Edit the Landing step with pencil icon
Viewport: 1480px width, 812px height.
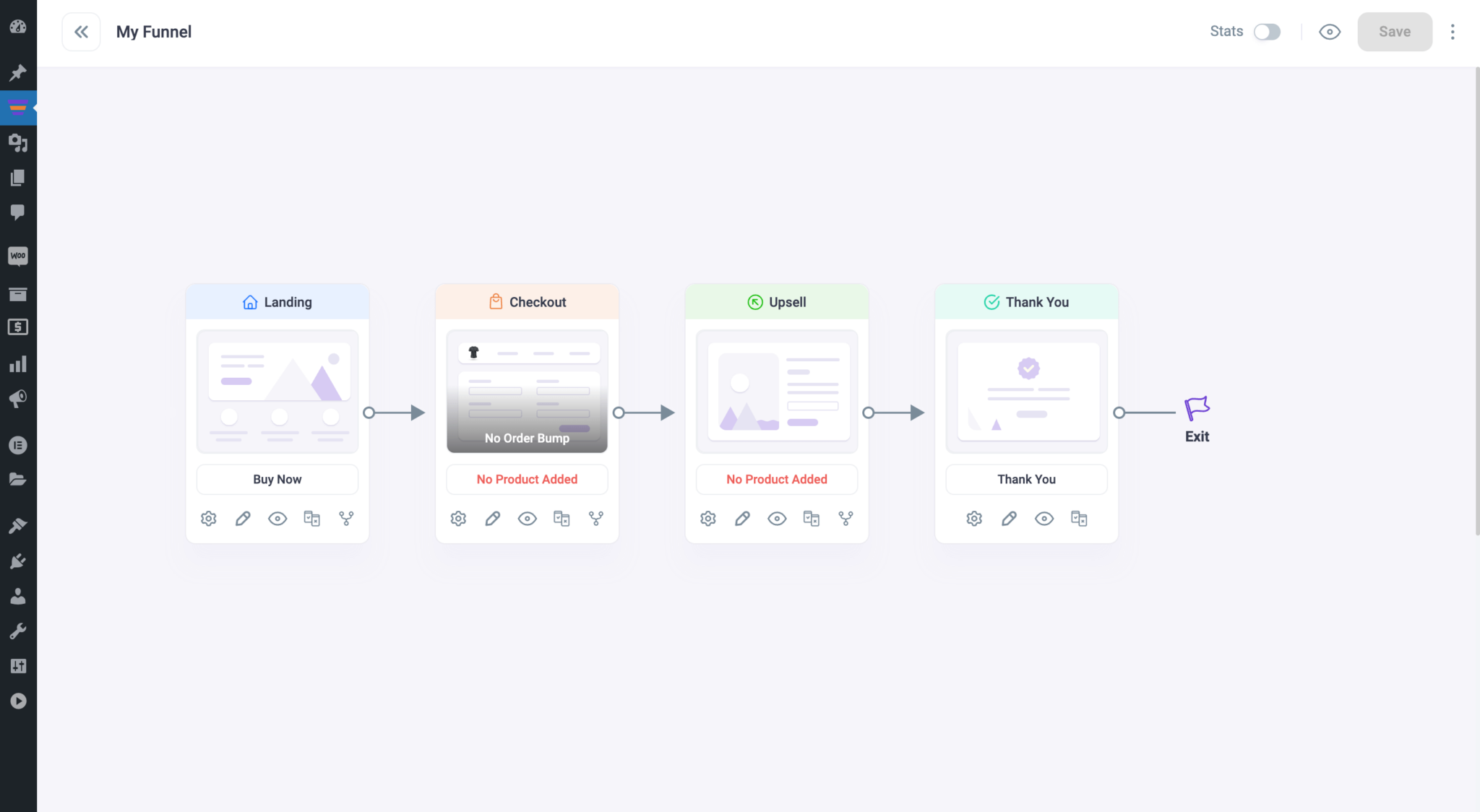coord(243,518)
